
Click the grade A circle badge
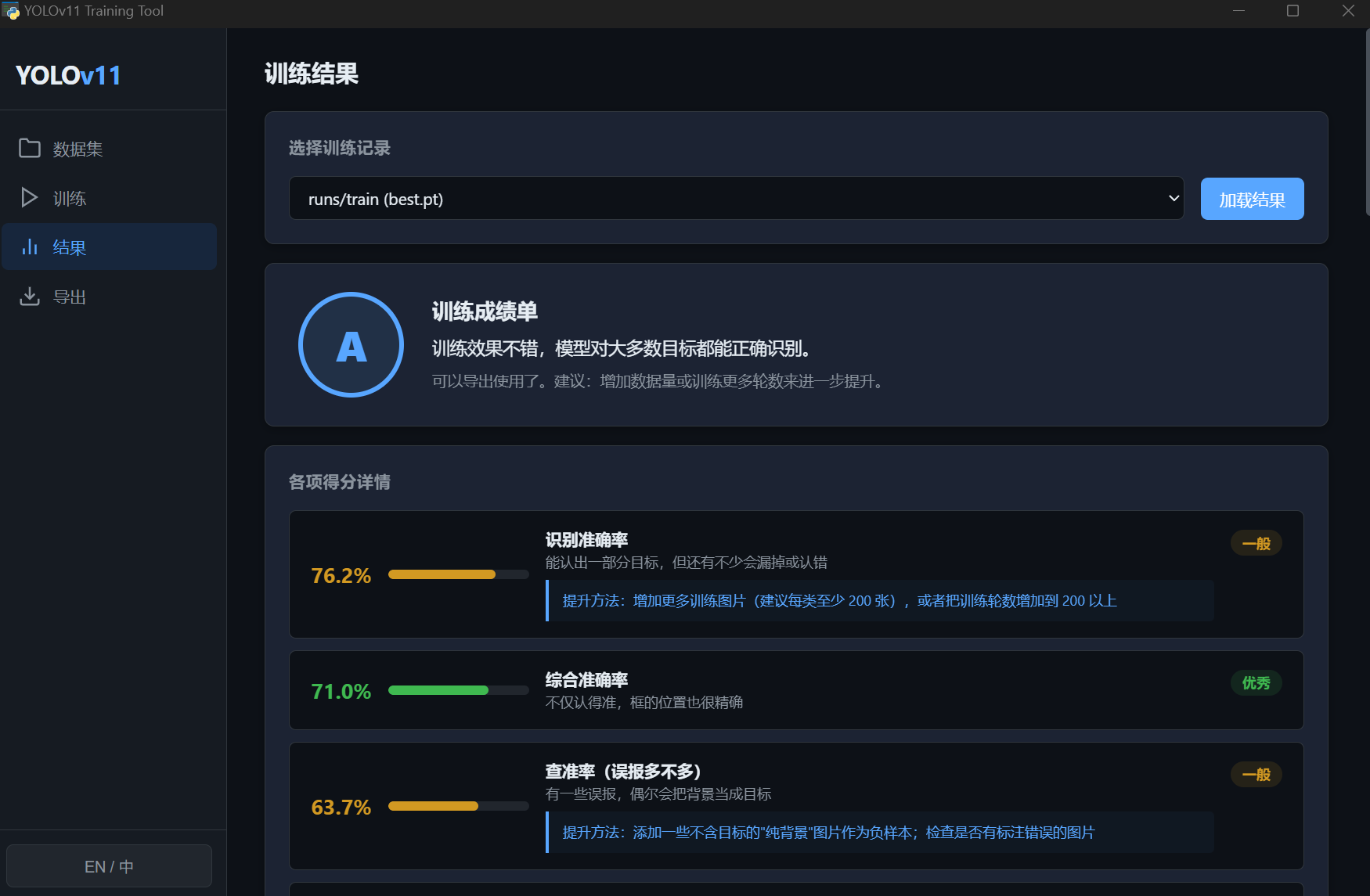351,344
